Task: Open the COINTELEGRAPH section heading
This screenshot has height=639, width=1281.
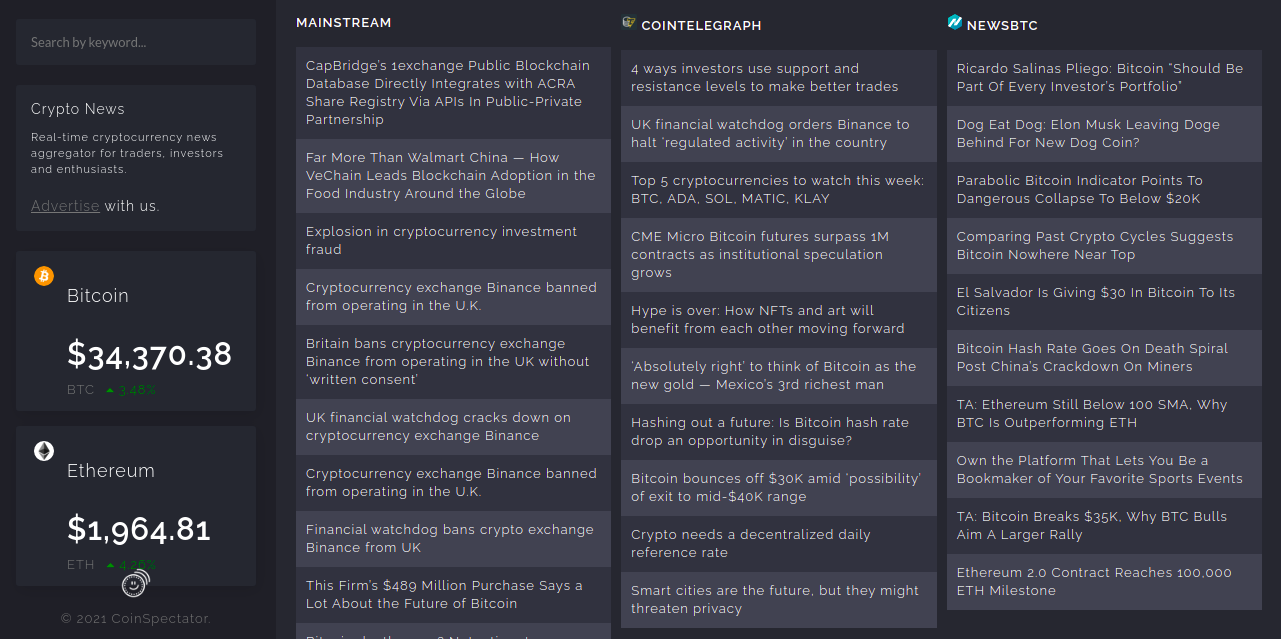Action: pos(701,25)
